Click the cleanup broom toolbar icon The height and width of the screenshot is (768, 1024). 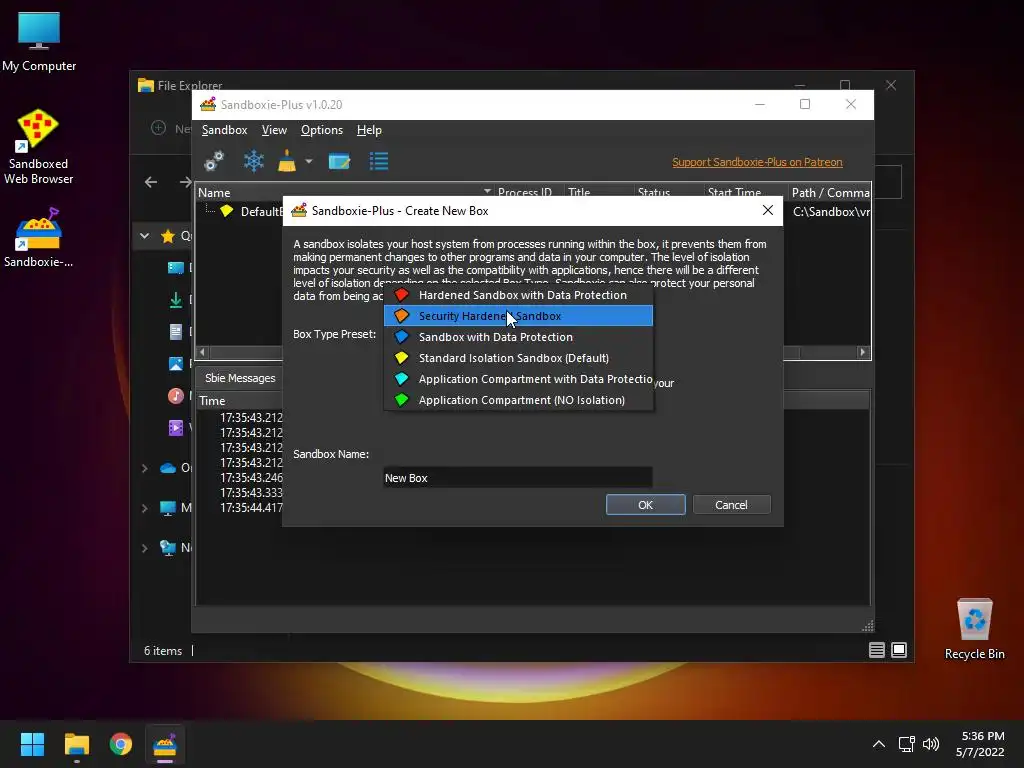(x=287, y=161)
